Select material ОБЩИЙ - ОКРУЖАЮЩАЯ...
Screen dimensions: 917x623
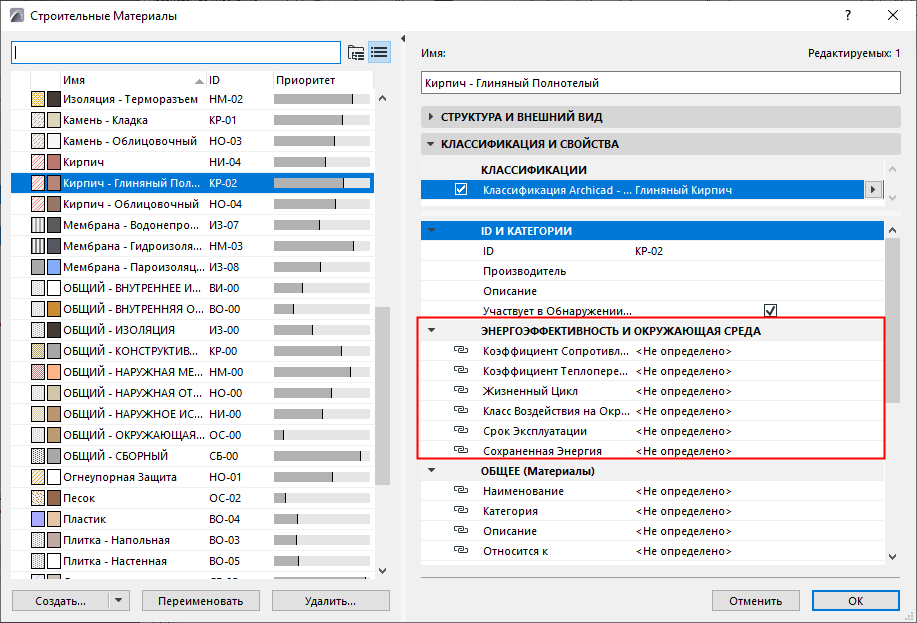(134, 435)
